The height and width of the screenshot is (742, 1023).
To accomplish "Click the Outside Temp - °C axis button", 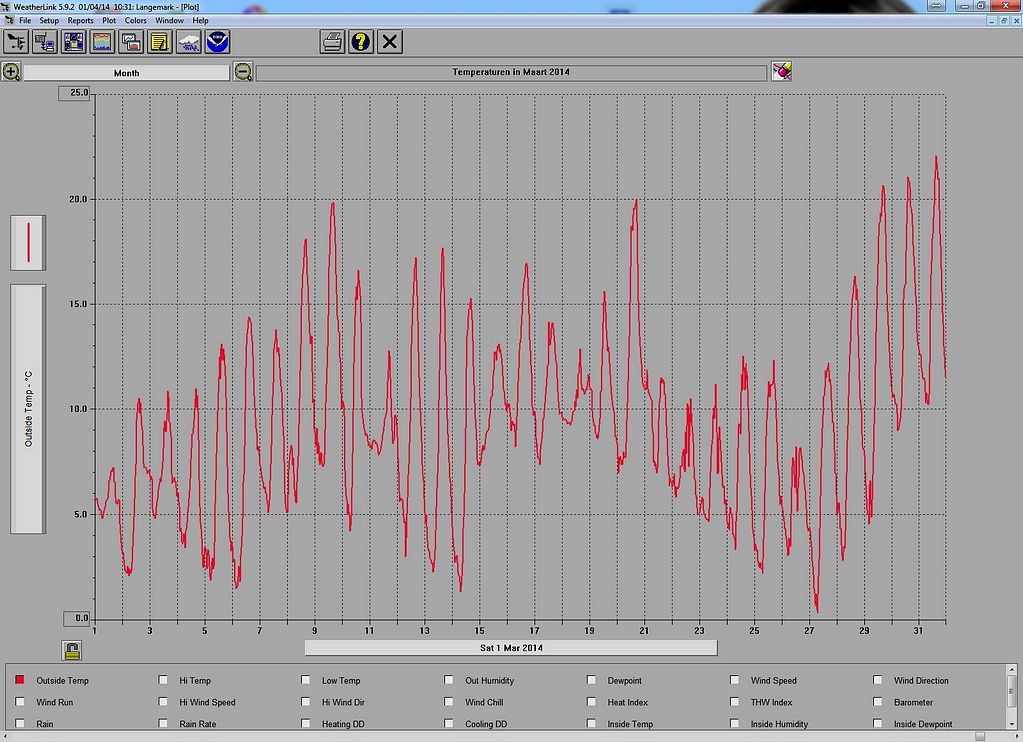I will pos(28,409).
